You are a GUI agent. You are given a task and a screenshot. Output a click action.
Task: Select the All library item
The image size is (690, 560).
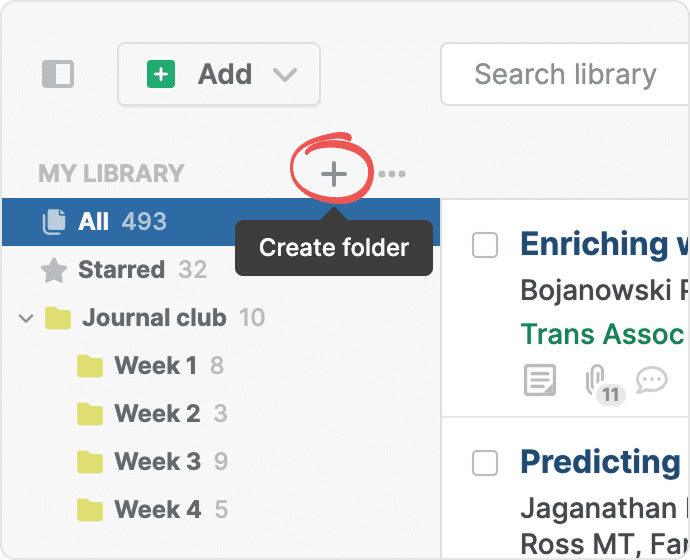click(x=93, y=221)
